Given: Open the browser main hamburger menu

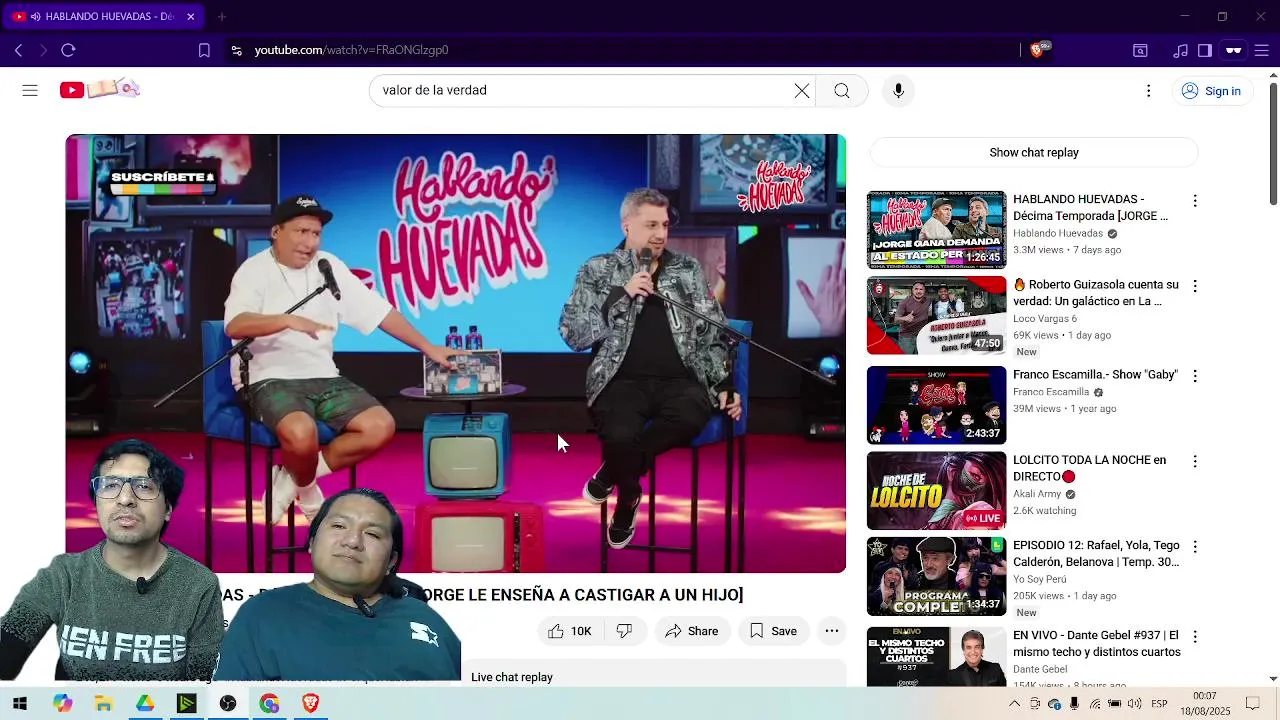Looking at the screenshot, I should point(1261,50).
